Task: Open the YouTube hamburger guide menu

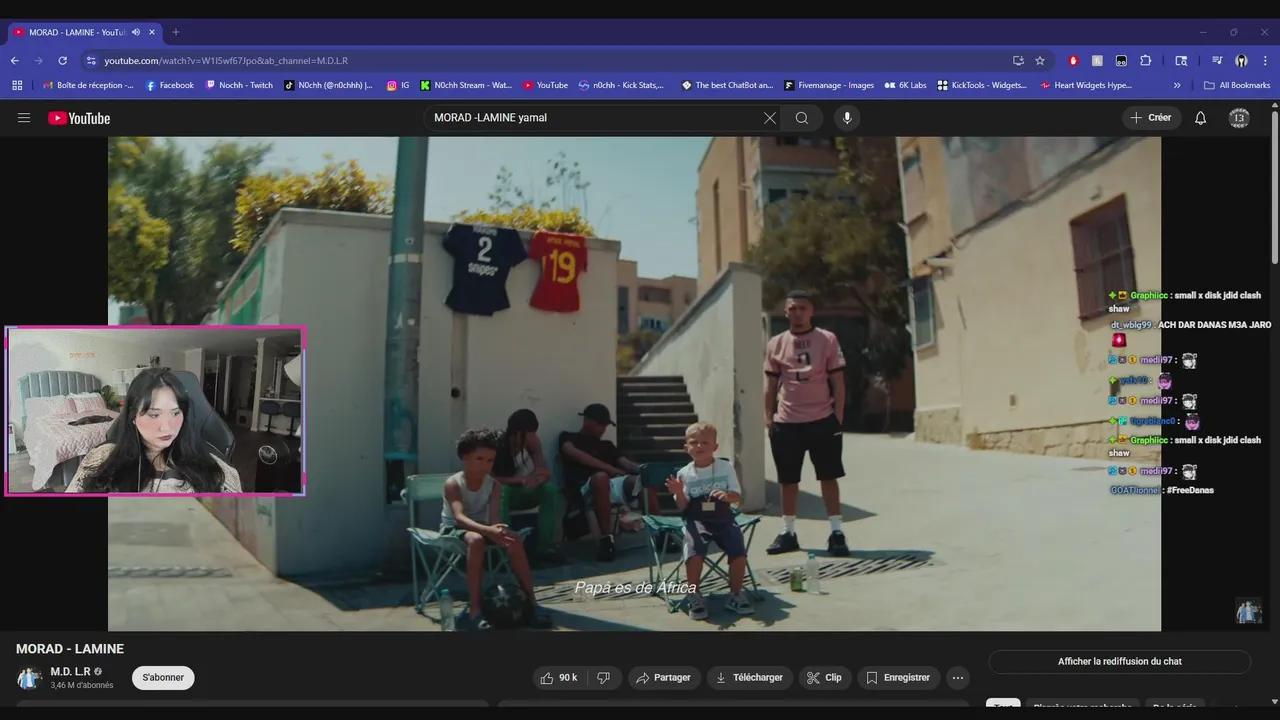Action: click(x=24, y=118)
